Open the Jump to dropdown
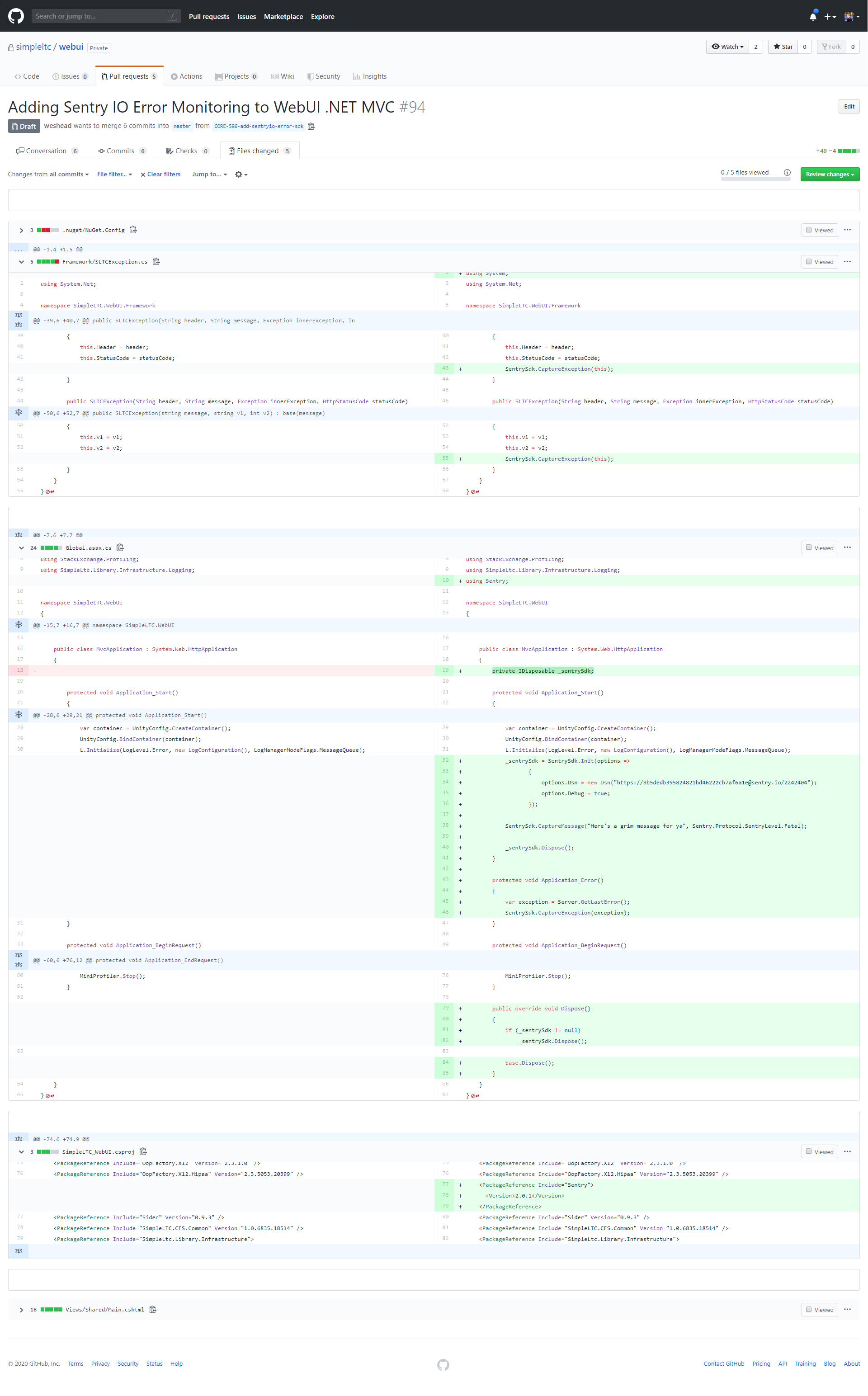The height and width of the screenshot is (1396, 868). click(208, 174)
